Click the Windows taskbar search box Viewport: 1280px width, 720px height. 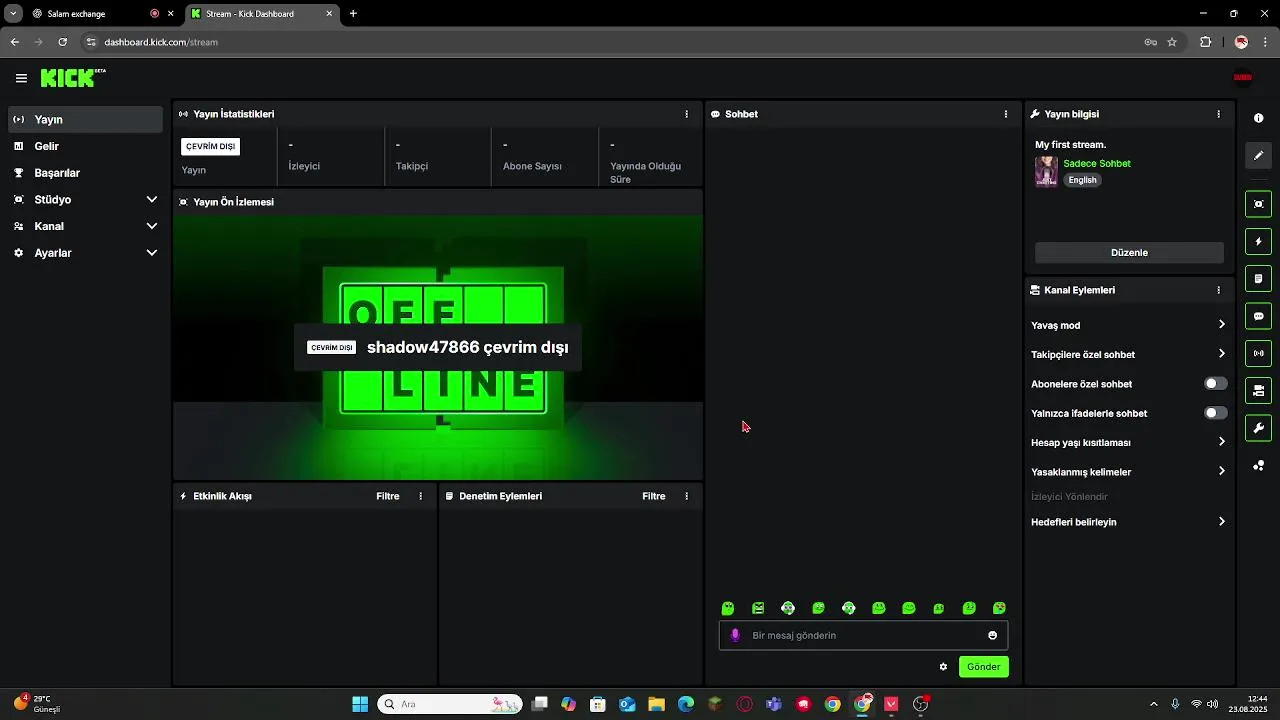(x=450, y=704)
